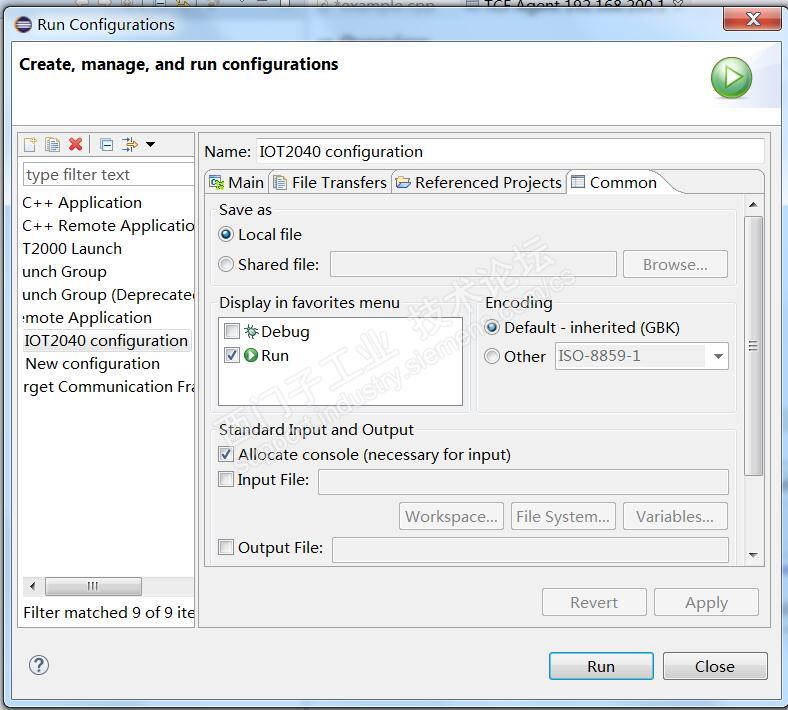Select C++ Remote Application tree item

tap(108, 226)
